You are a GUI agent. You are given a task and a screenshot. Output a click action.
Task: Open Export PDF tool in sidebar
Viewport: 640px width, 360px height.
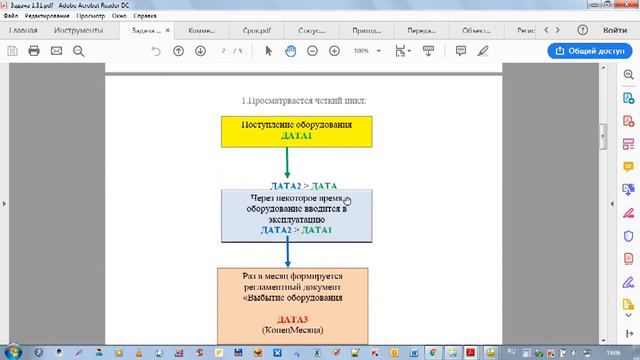click(629, 98)
